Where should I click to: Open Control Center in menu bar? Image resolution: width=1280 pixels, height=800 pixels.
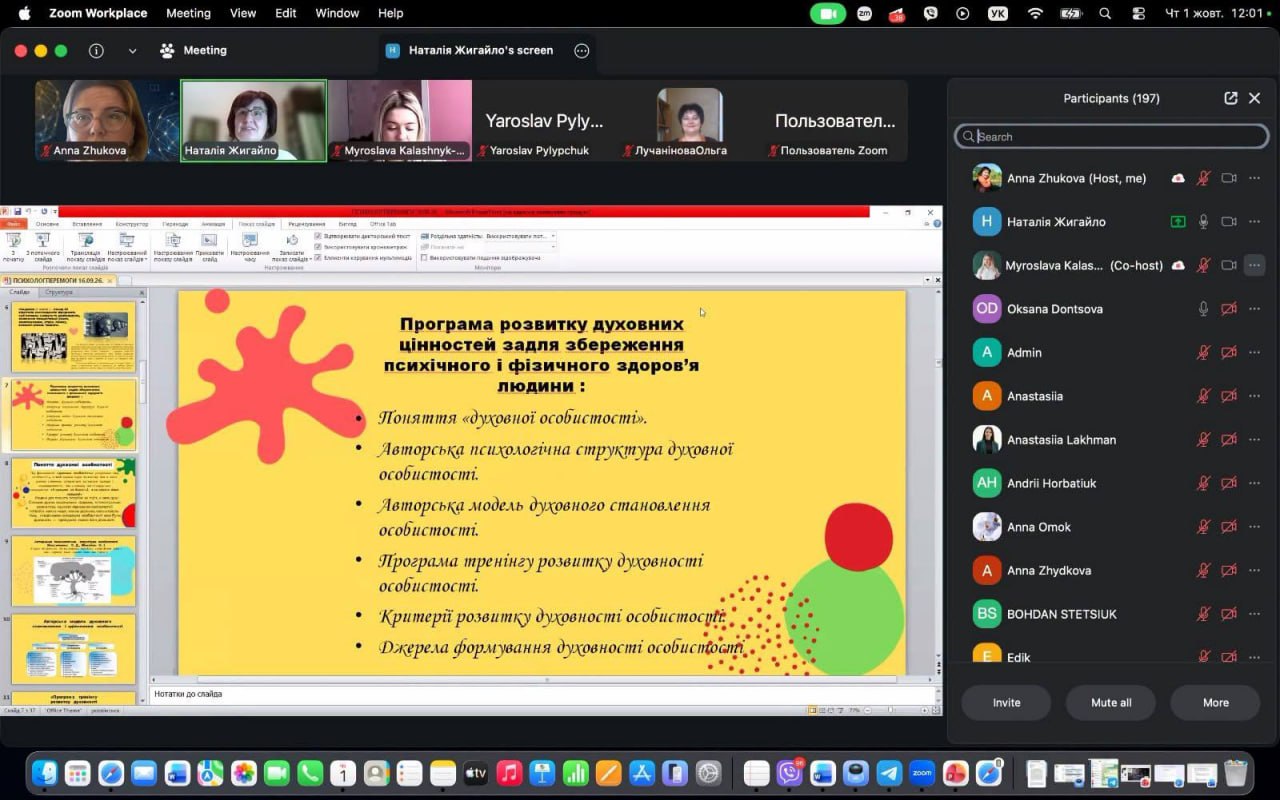coord(1138,13)
